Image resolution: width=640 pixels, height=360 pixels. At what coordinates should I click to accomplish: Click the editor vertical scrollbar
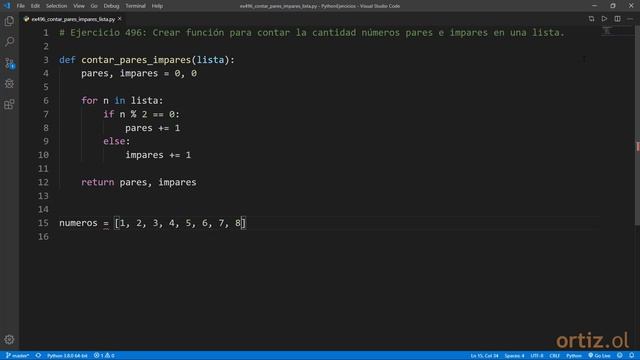pos(637,124)
